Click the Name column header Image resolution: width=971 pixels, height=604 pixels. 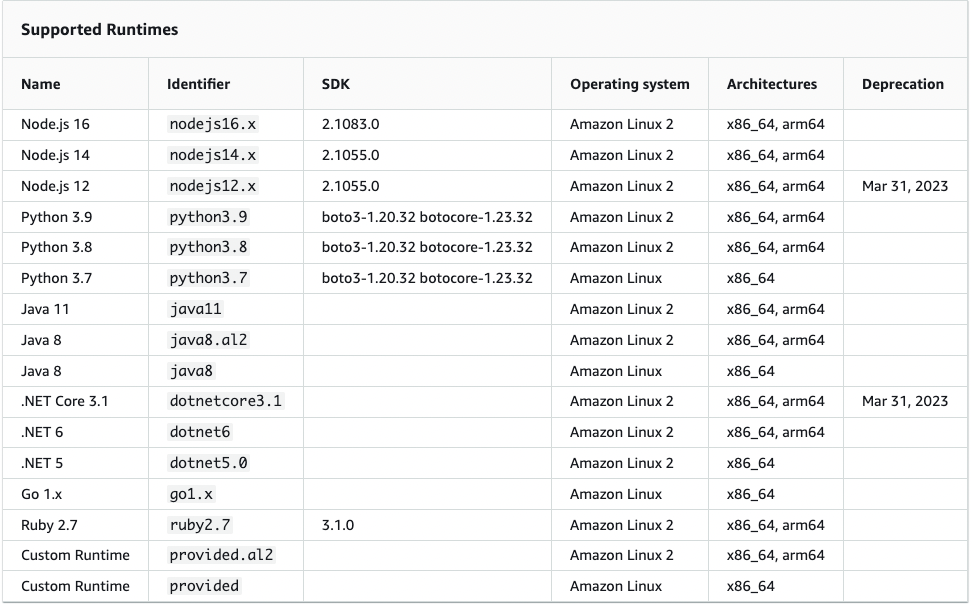point(41,84)
